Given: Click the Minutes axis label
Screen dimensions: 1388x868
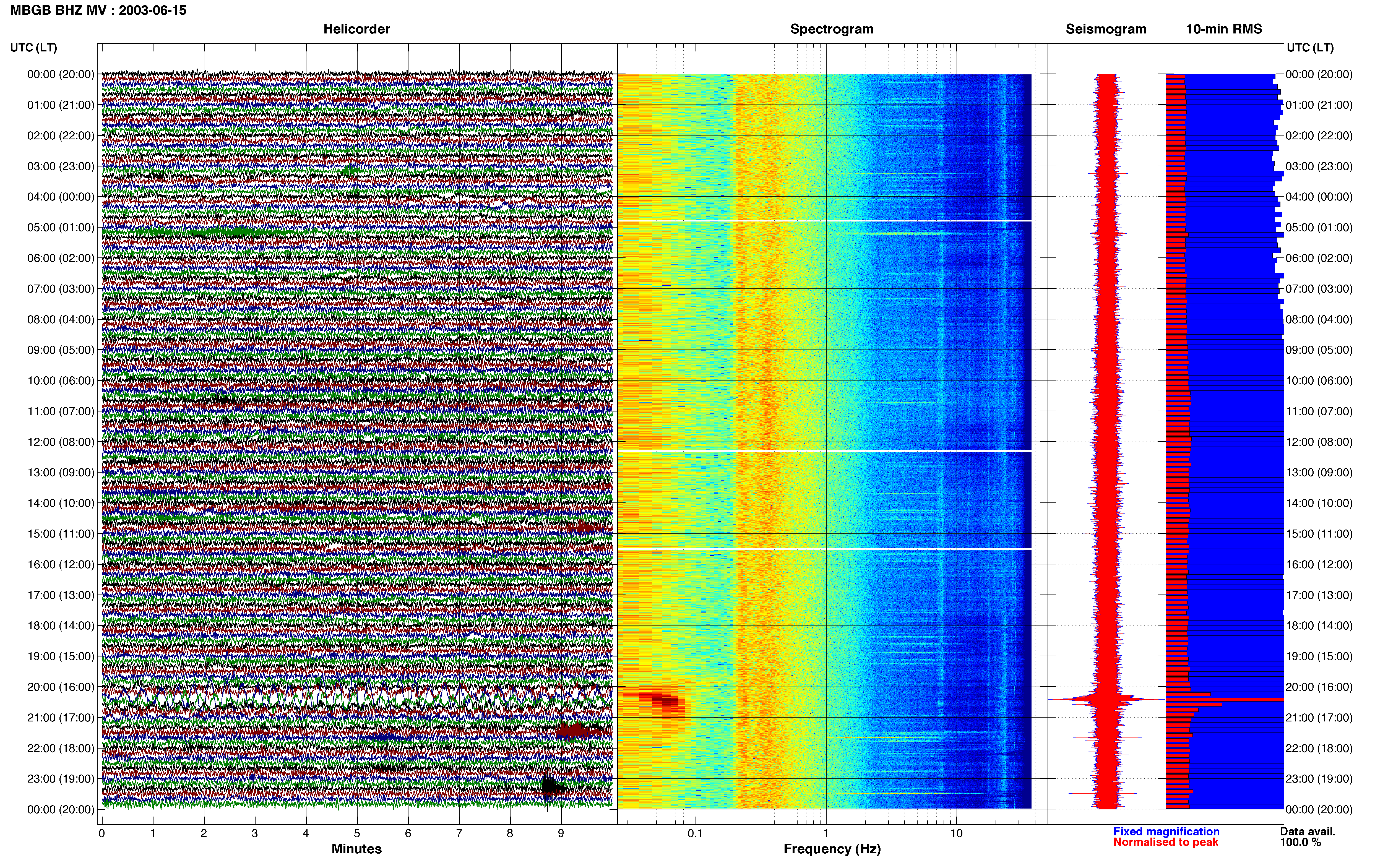Looking at the screenshot, I should pos(356,848).
